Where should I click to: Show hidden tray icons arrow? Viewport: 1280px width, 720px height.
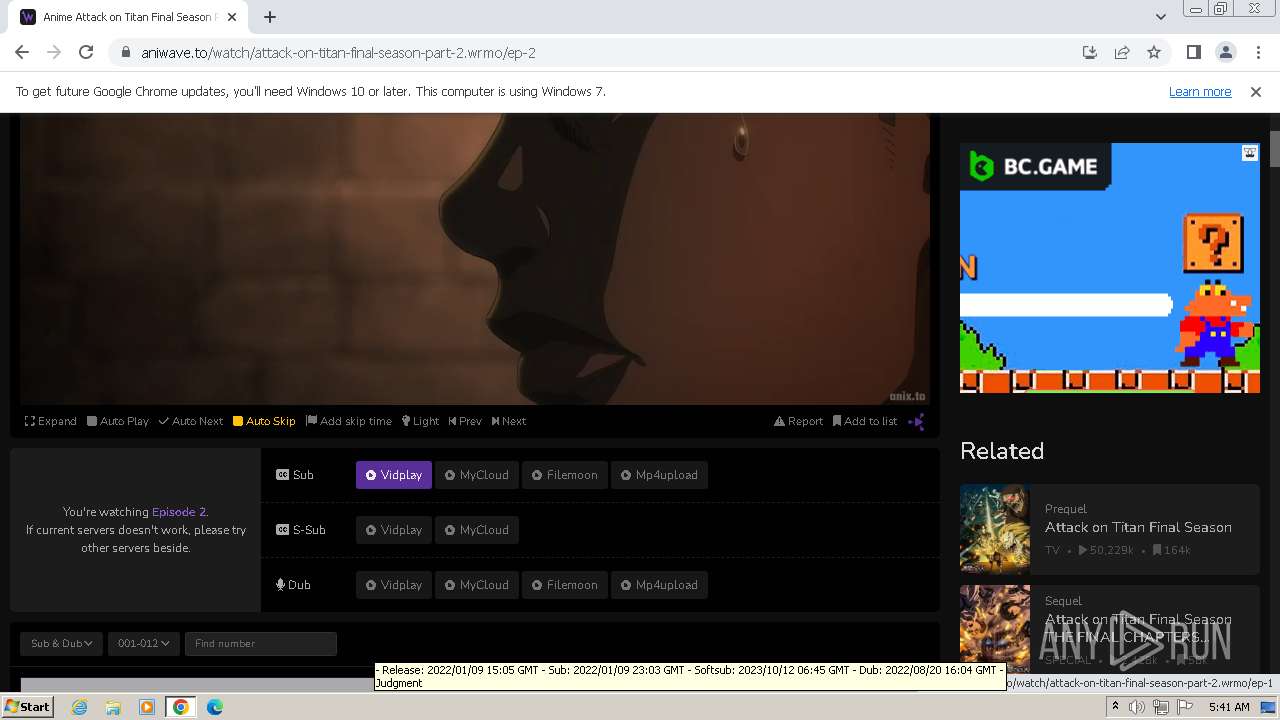(x=1115, y=707)
